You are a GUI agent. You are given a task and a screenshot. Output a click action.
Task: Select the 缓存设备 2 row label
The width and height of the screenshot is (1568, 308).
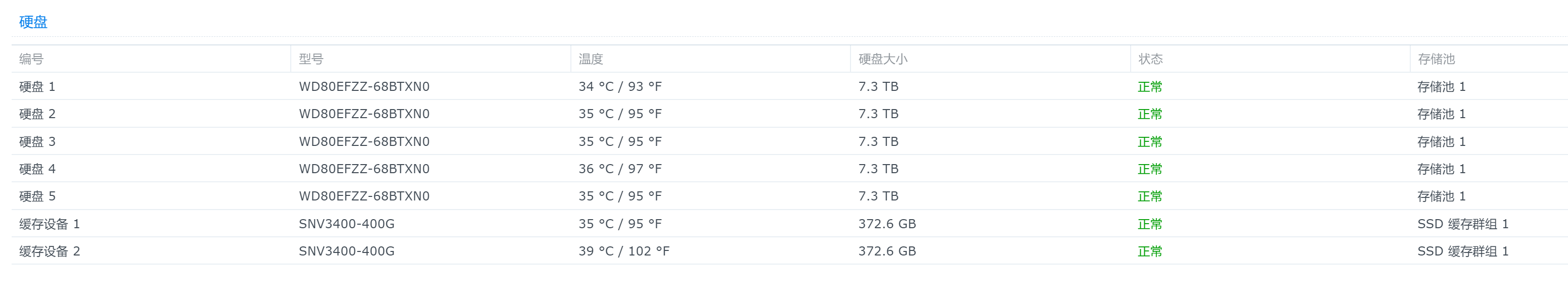pyautogui.click(x=50, y=251)
